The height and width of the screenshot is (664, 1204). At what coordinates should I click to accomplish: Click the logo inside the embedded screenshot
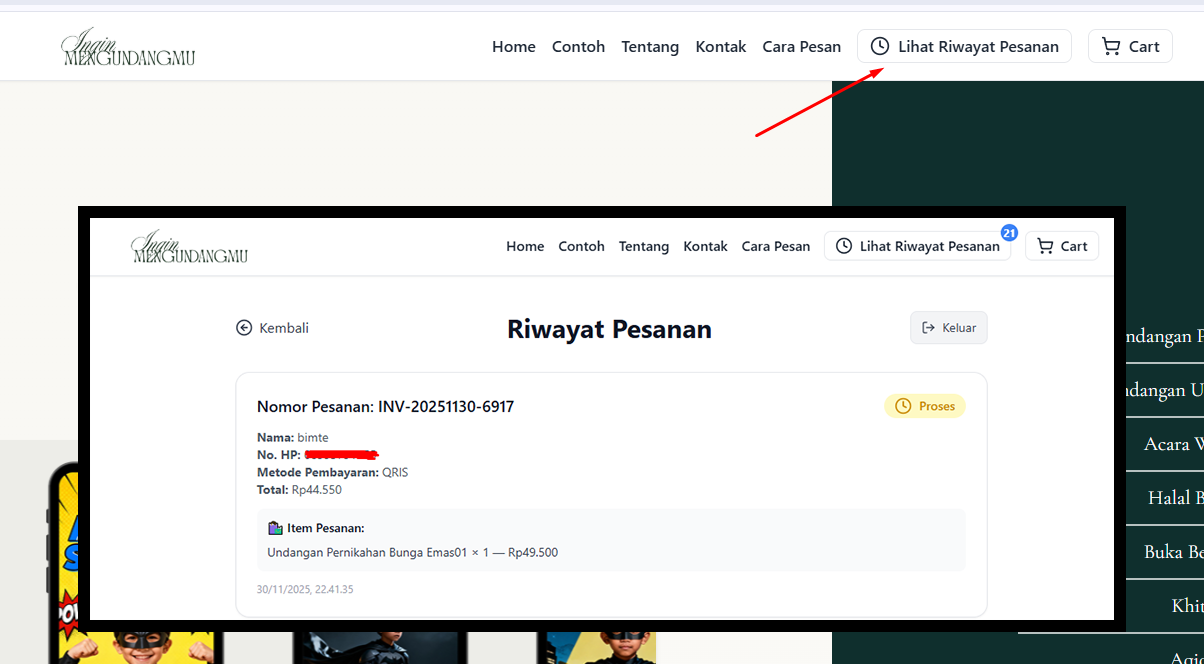tap(189, 247)
